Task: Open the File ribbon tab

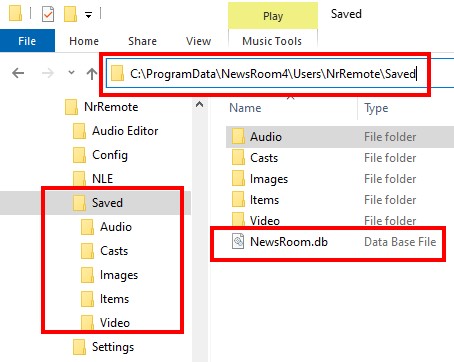Action: 27,41
